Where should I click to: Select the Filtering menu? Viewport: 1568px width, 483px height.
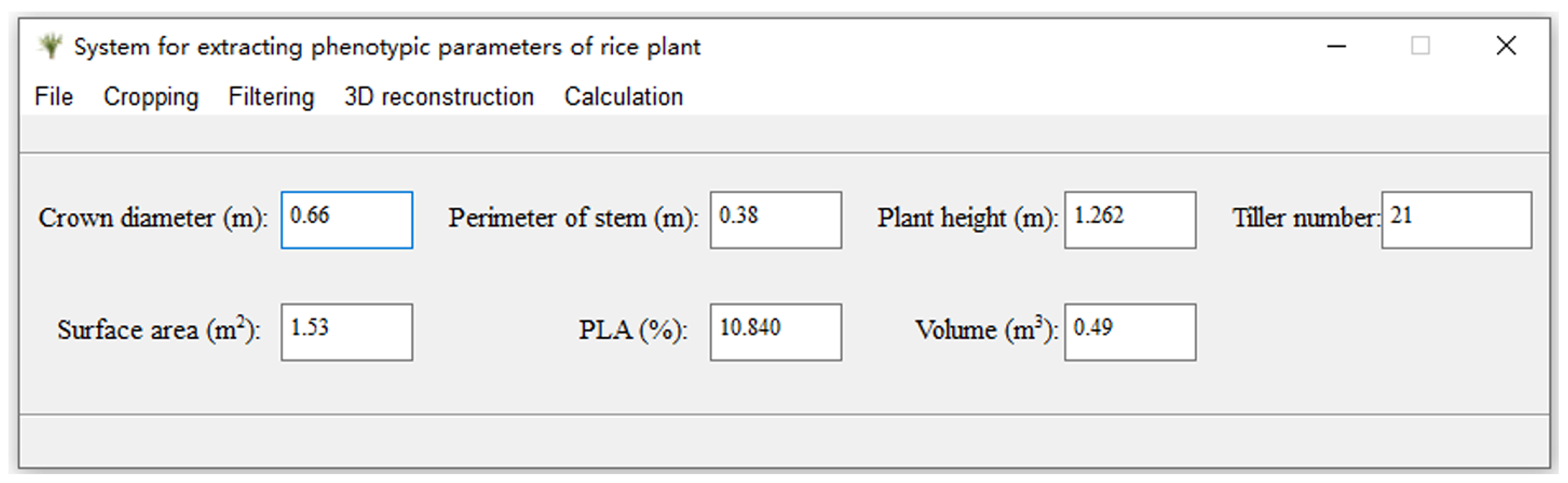(271, 97)
